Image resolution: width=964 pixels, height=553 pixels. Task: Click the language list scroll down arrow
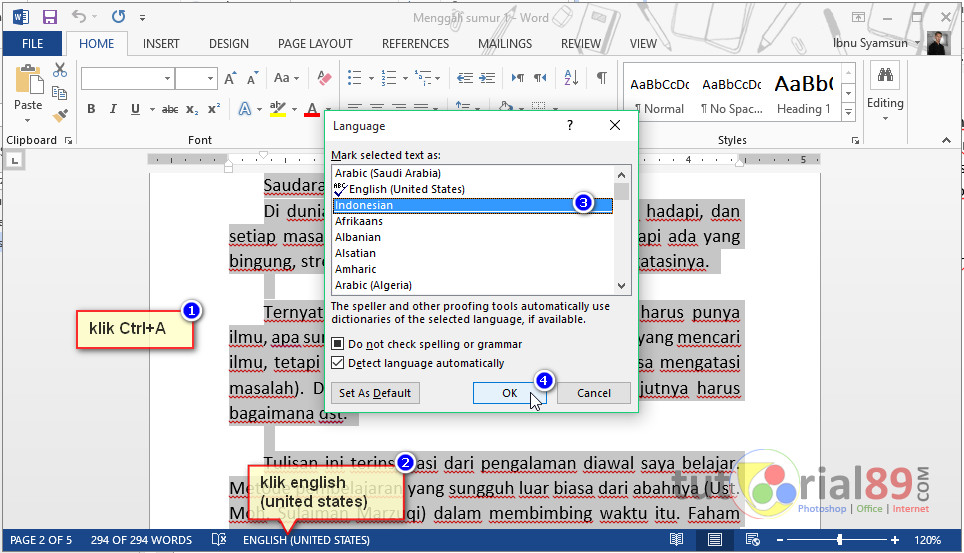[622, 285]
